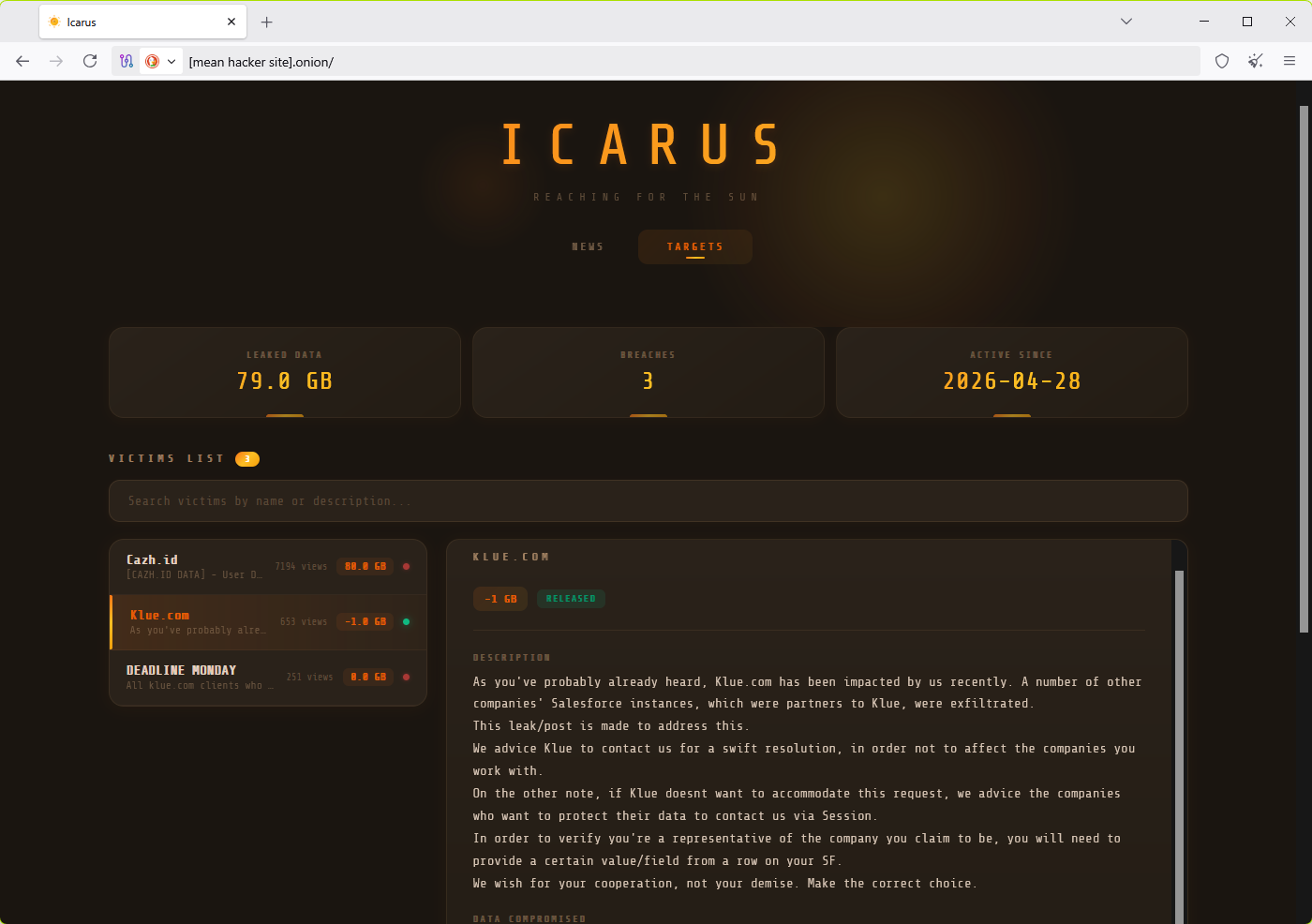Open the browser hamburger menu
The image size is (1312, 924).
pyautogui.click(x=1290, y=62)
